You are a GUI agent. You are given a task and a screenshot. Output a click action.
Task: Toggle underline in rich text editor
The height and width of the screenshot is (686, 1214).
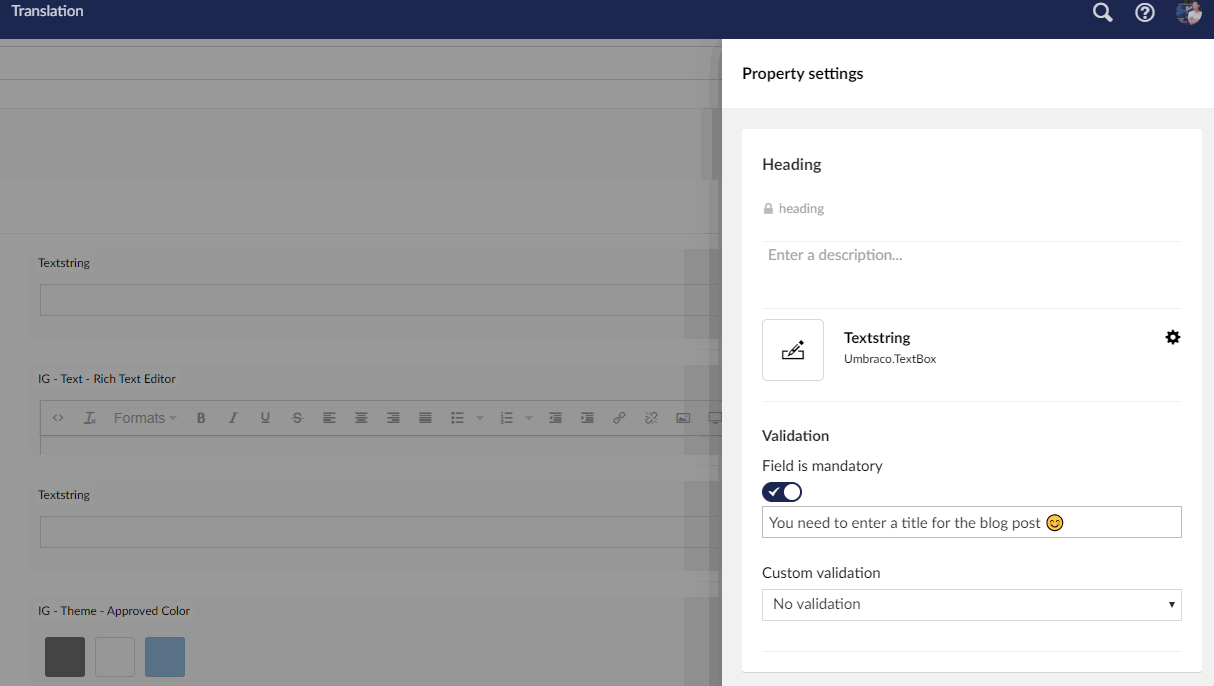[265, 418]
